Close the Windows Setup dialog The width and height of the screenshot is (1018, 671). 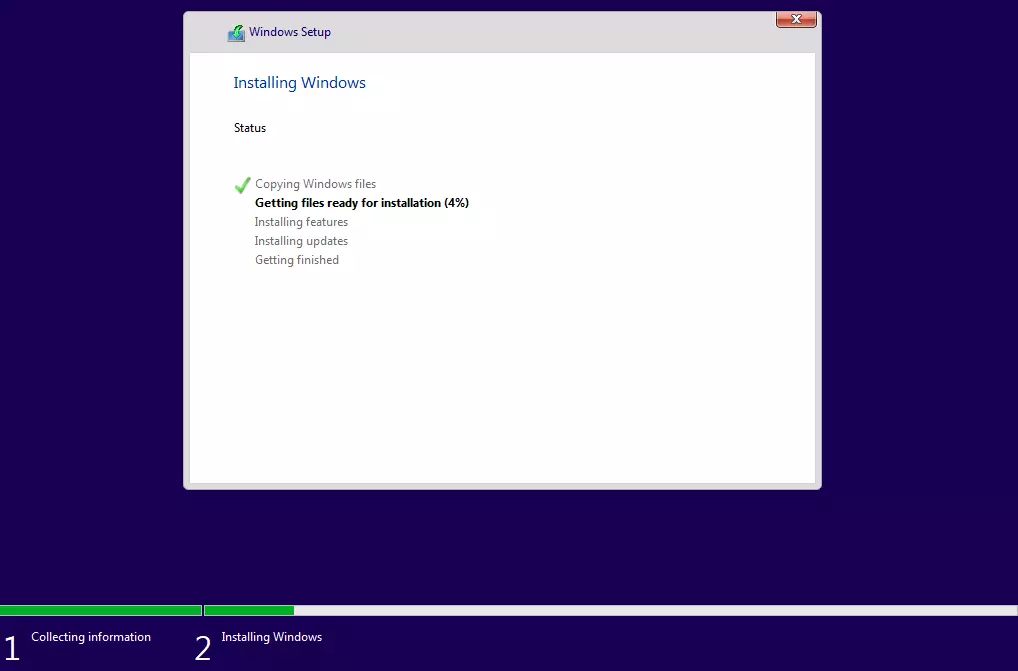796,19
